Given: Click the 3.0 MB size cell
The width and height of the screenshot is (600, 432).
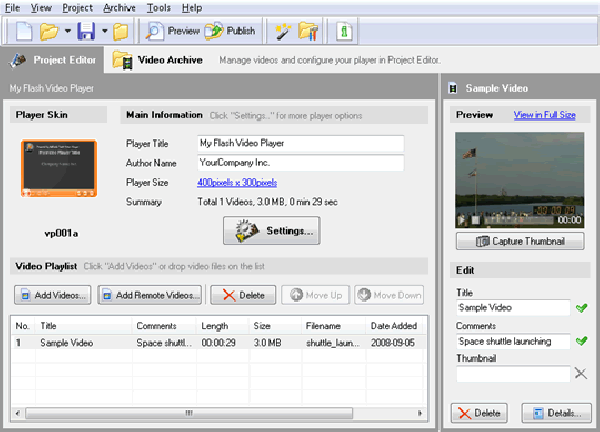Looking at the screenshot, I should pyautogui.click(x=267, y=343).
